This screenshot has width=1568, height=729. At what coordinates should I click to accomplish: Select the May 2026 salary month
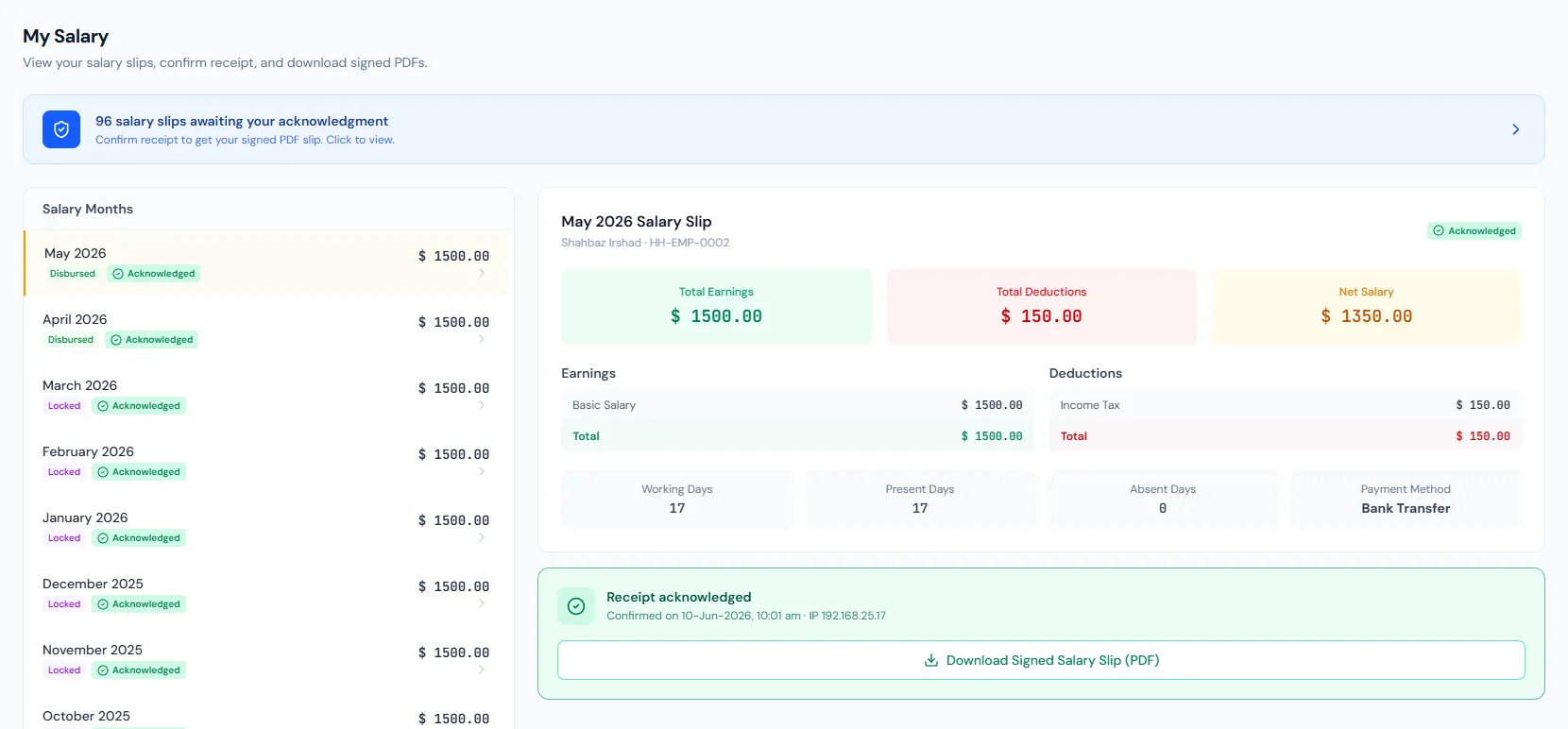click(268, 263)
